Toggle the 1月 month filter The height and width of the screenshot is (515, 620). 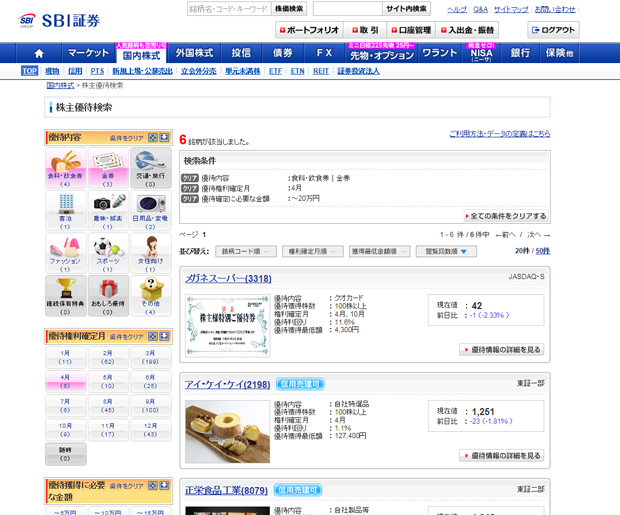point(66,357)
